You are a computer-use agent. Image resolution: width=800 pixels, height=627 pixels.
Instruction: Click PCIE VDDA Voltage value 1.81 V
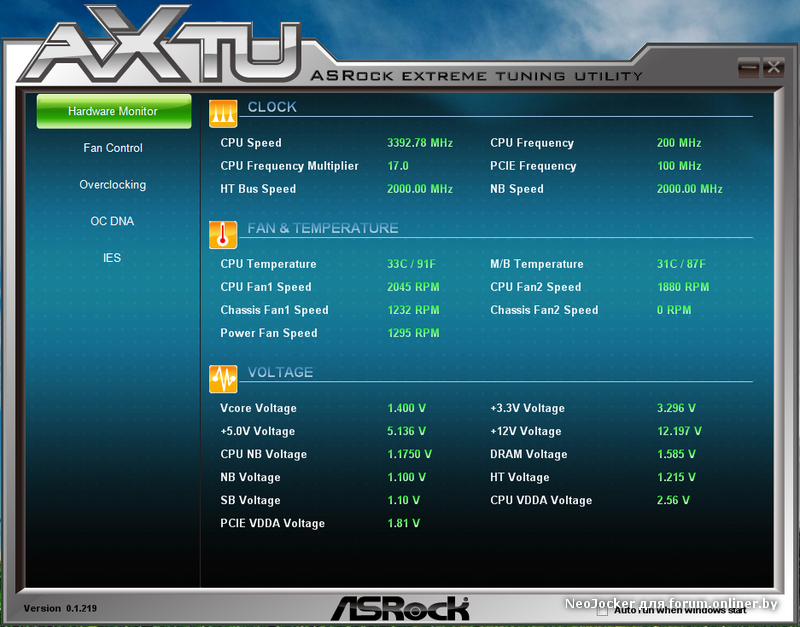point(404,523)
